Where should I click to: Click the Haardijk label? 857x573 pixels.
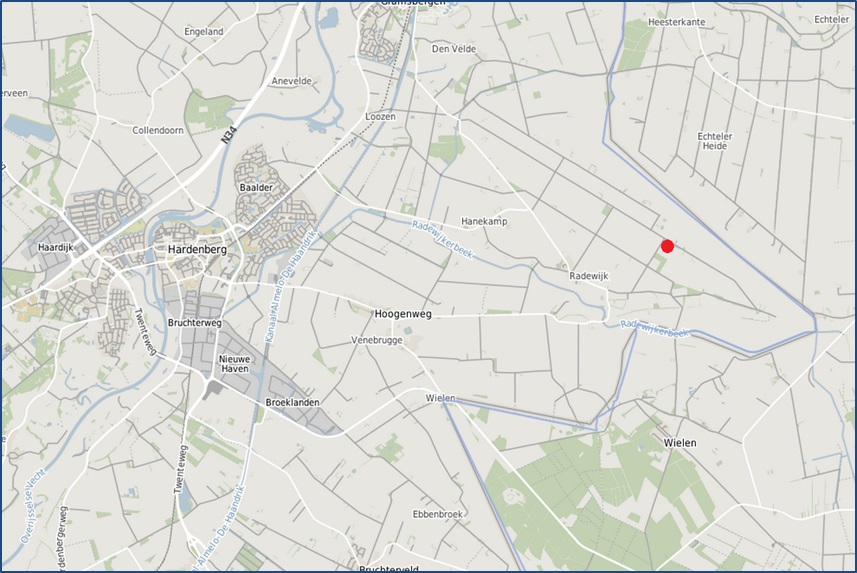55,248
